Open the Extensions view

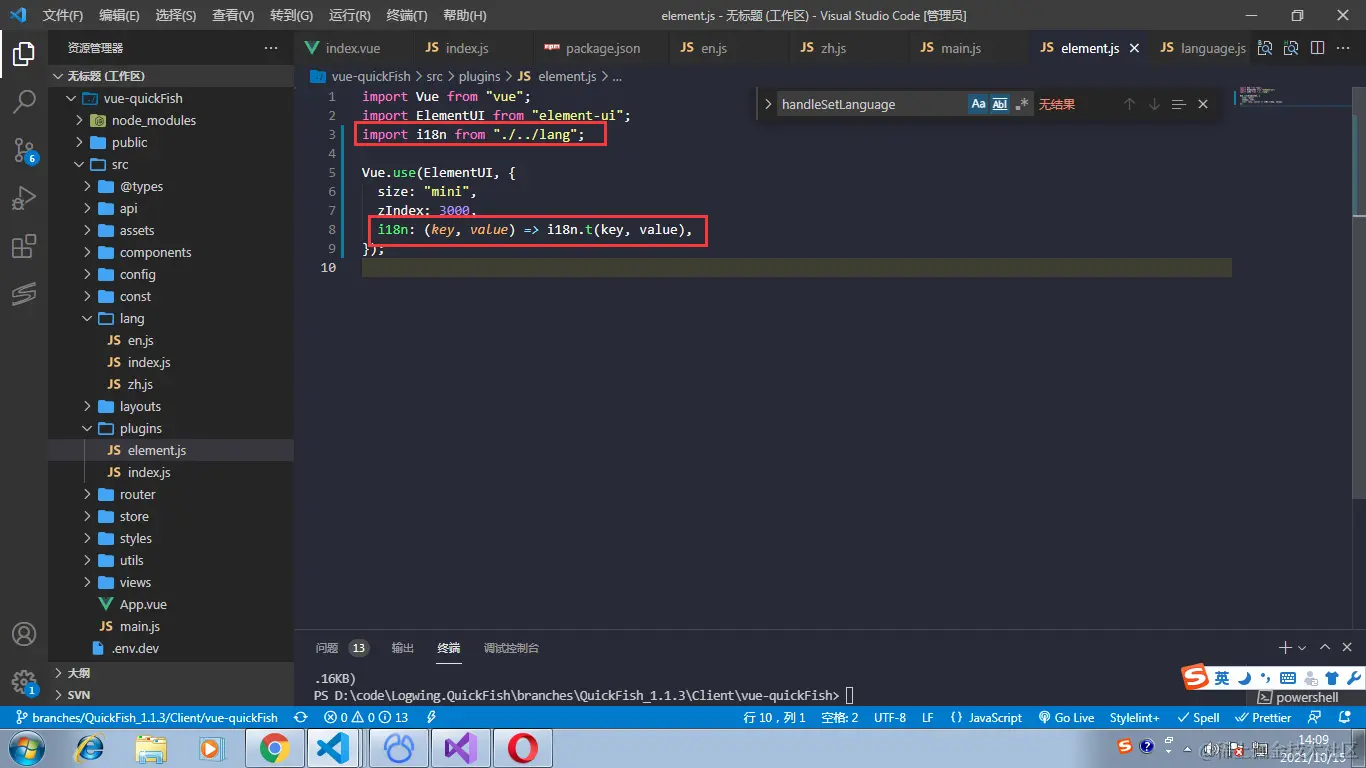[x=24, y=246]
